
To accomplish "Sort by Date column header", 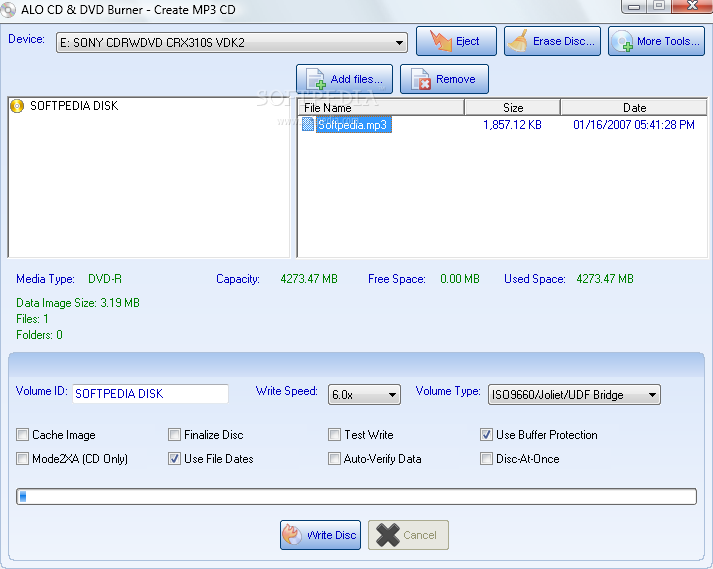I will pyautogui.click(x=634, y=108).
